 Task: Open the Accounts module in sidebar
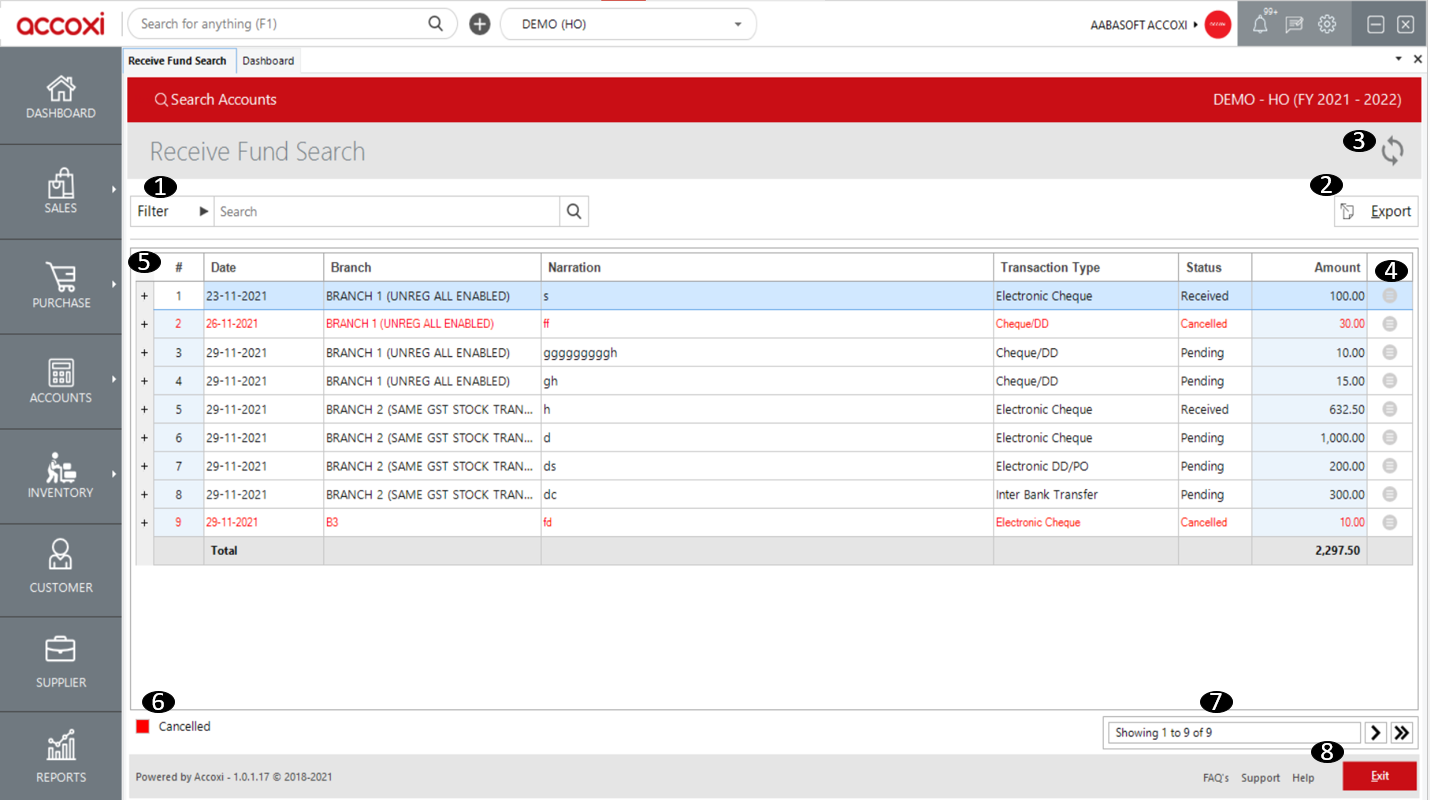[60, 381]
